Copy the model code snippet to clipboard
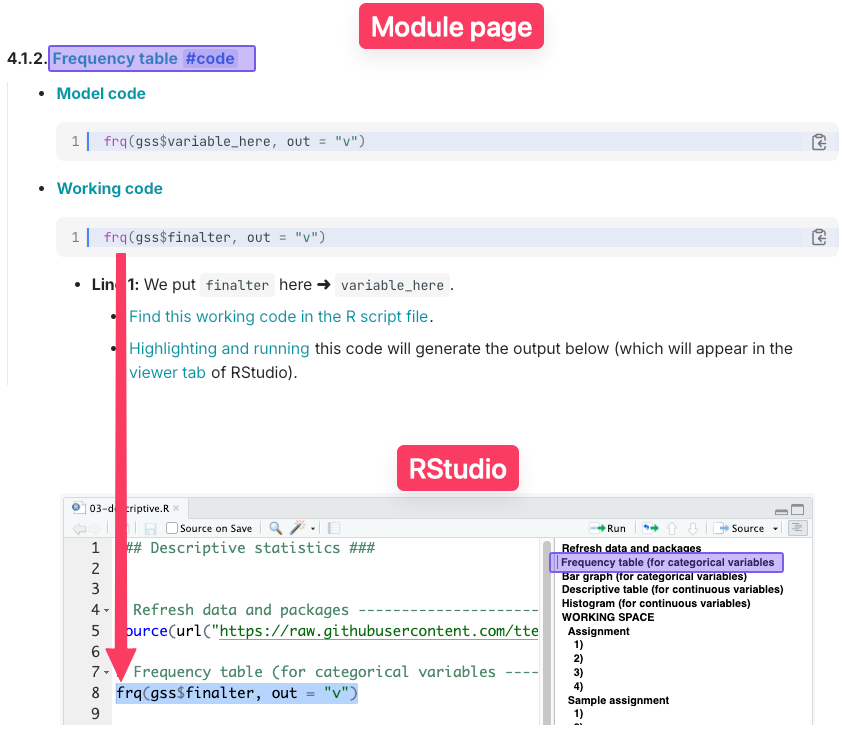The height and width of the screenshot is (730, 842). coord(819,142)
